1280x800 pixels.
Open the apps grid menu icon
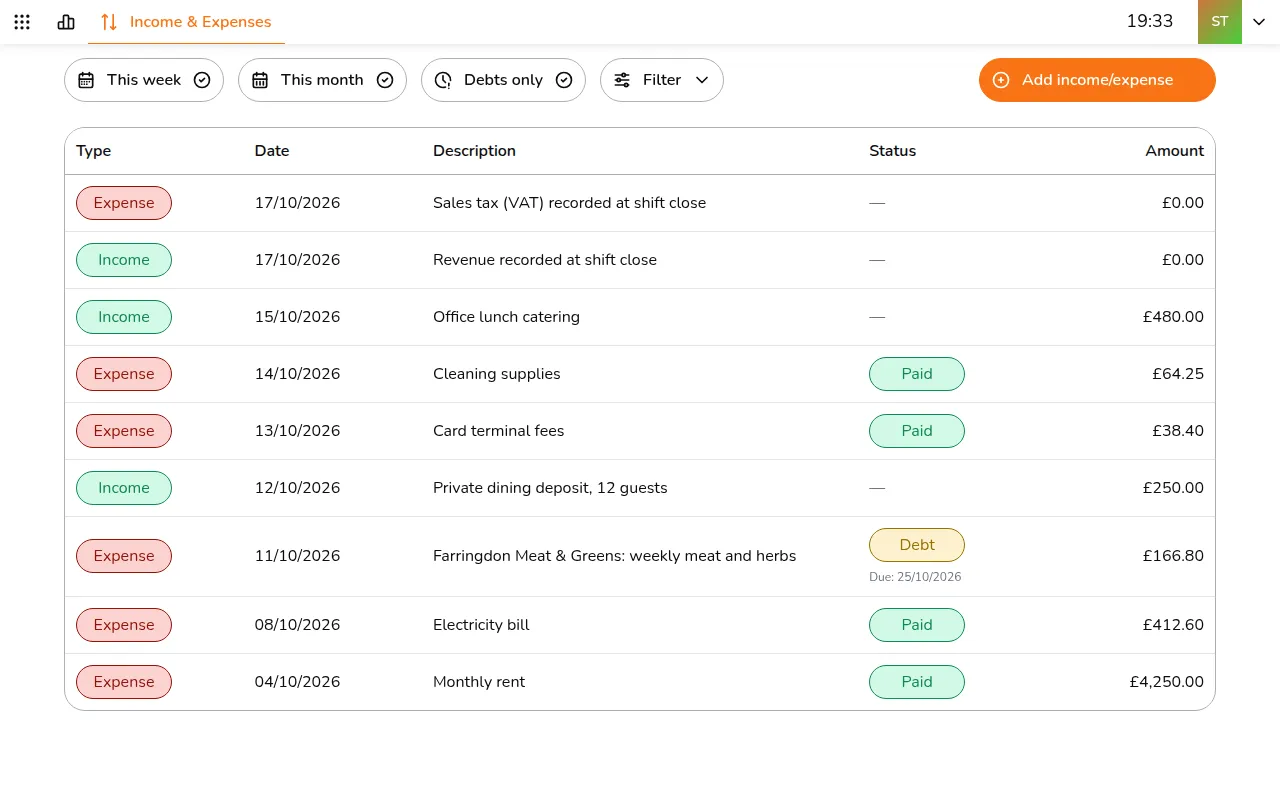22,22
